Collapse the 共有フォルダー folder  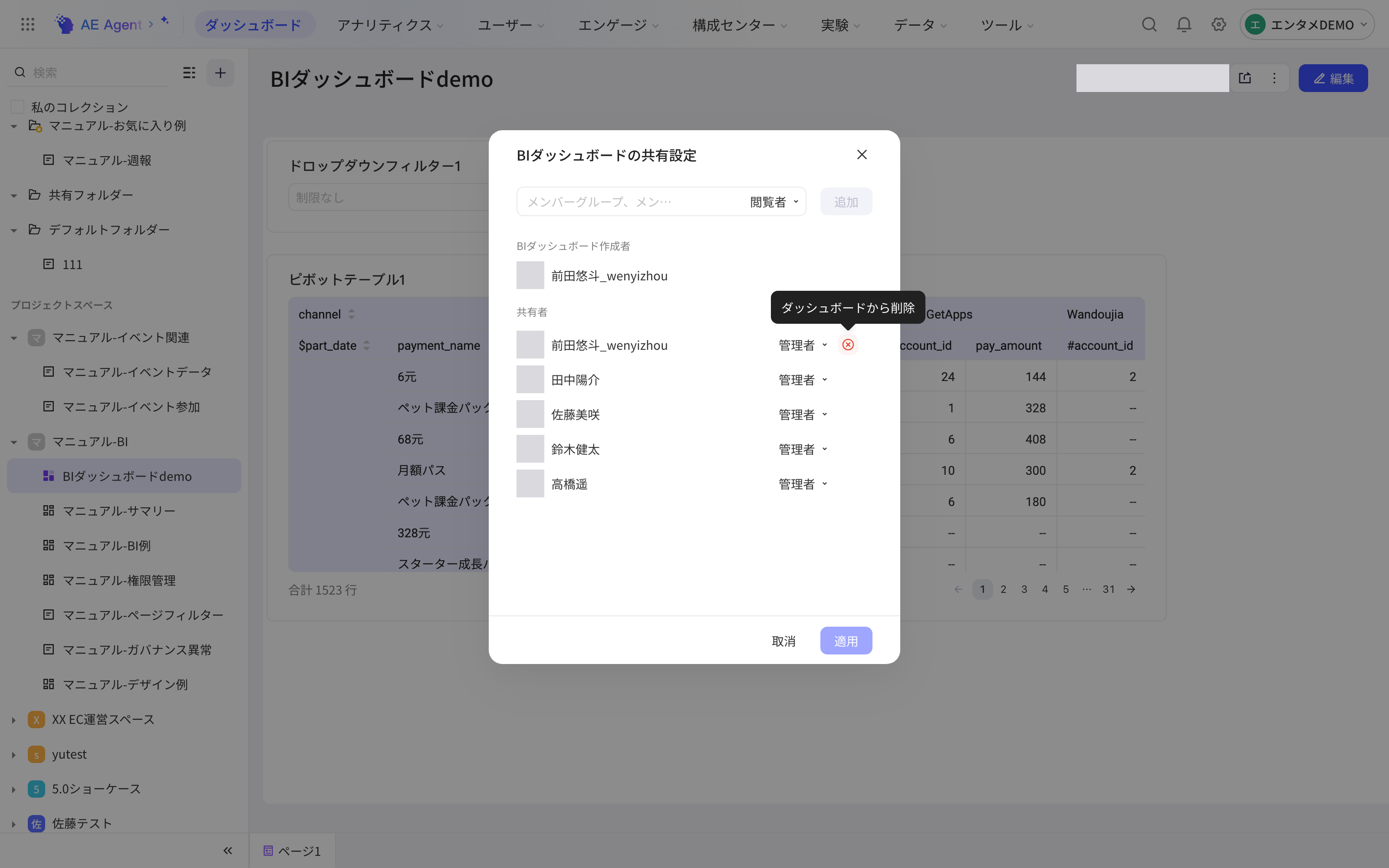tap(14, 196)
